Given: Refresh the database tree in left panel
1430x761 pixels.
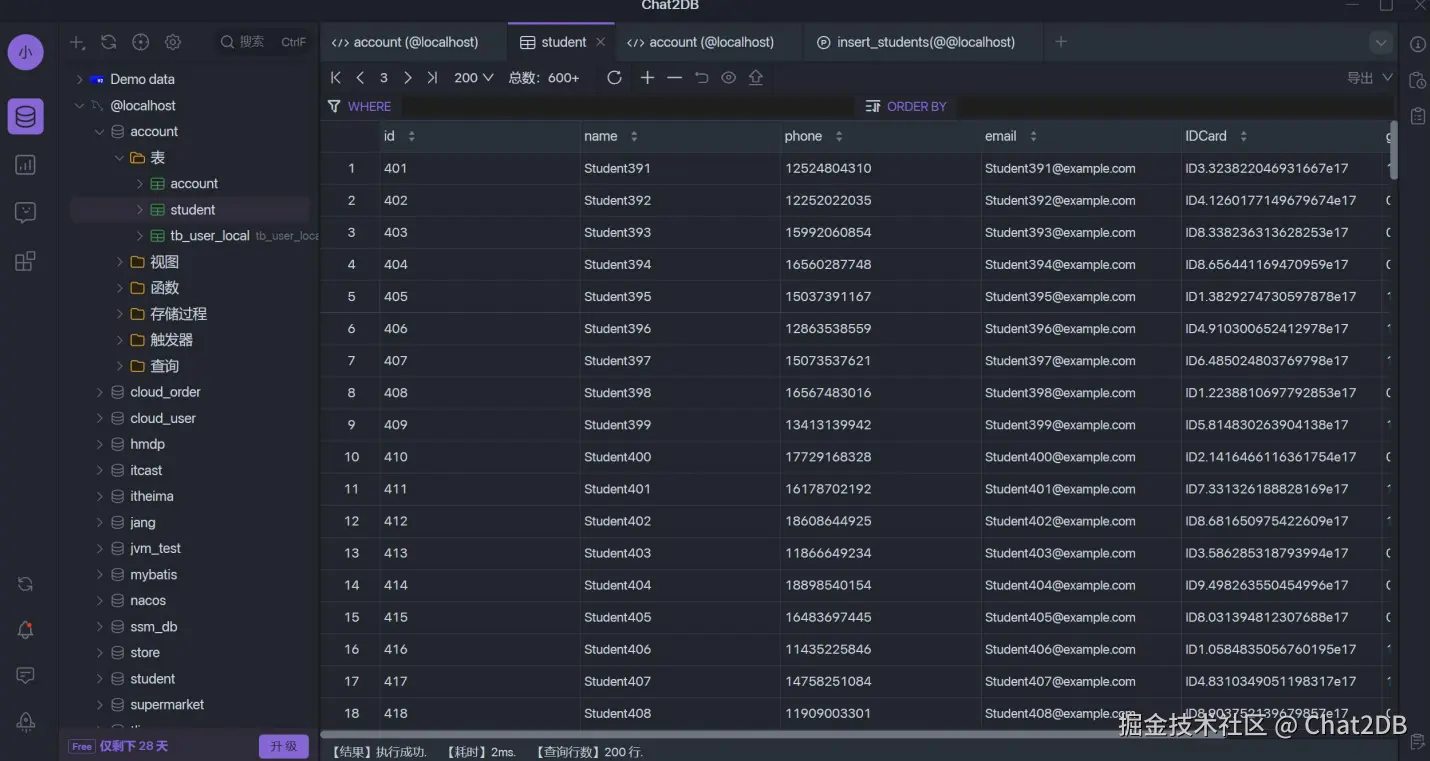Looking at the screenshot, I should pyautogui.click(x=109, y=42).
